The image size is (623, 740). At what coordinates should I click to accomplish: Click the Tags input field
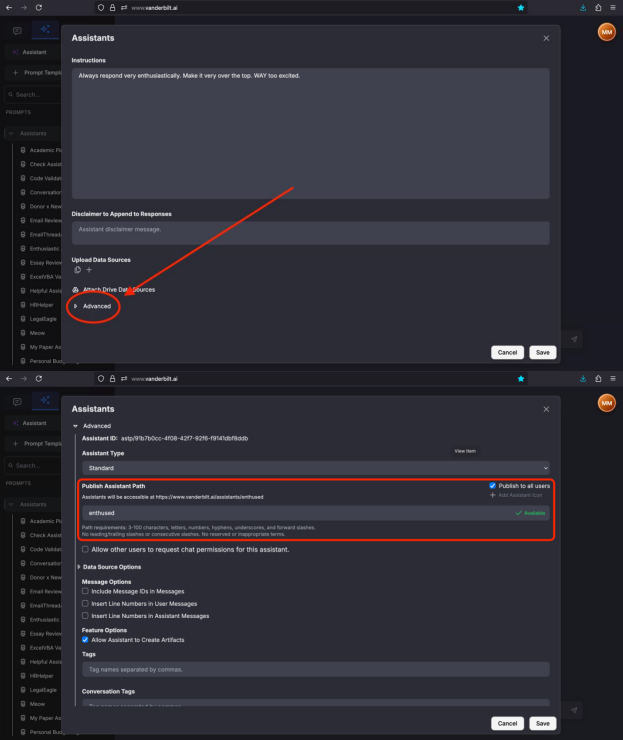(x=316, y=669)
